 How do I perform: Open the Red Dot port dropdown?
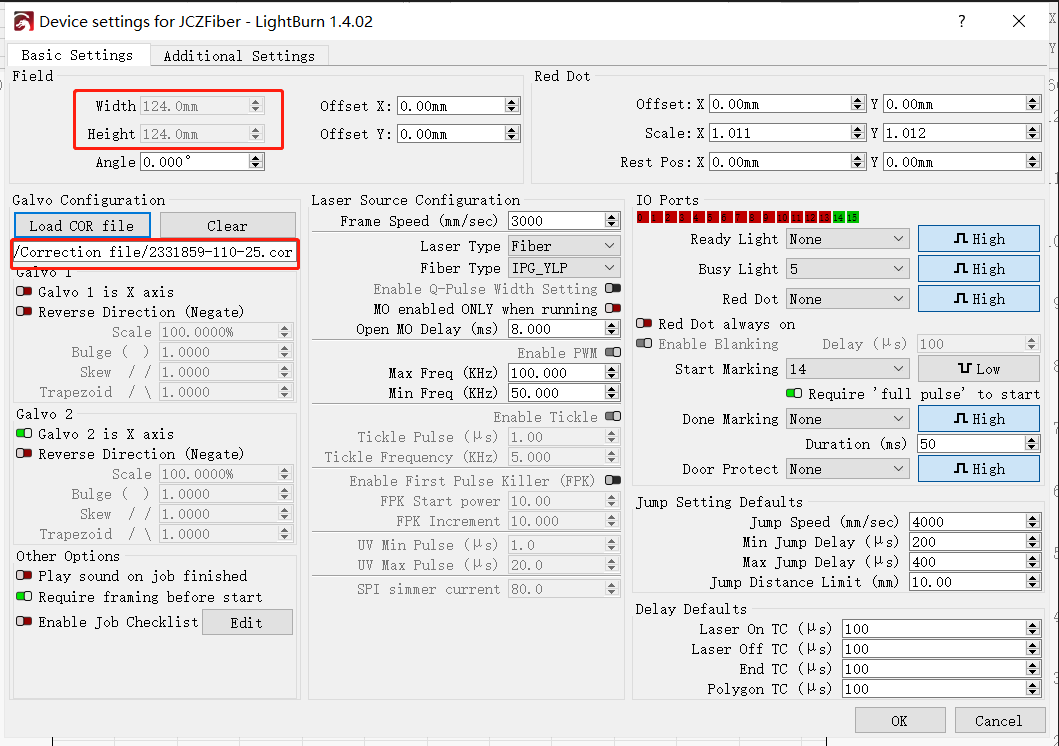pos(847,299)
